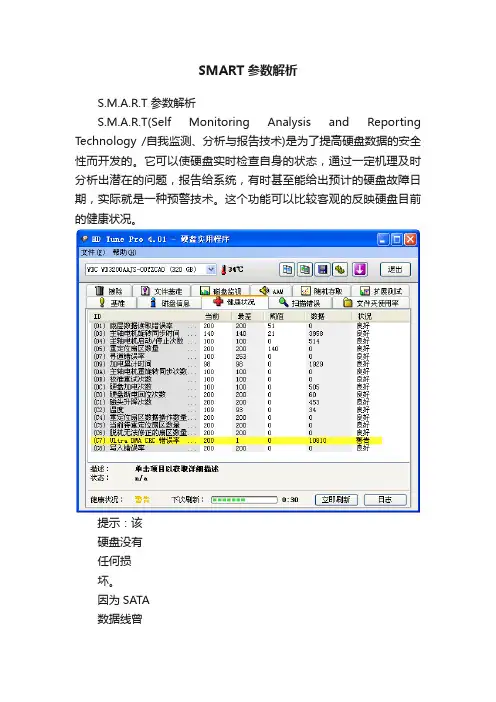Select the (05) row with threshold 140

236,349
